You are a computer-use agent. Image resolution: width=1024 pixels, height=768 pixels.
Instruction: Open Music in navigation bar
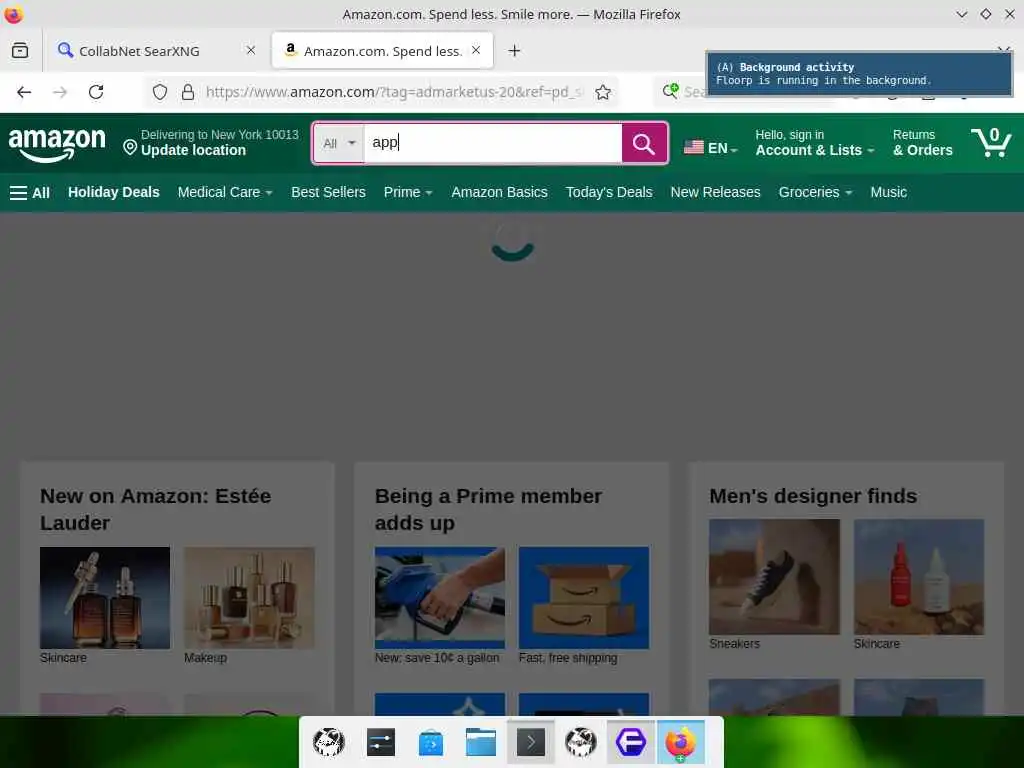(x=889, y=193)
